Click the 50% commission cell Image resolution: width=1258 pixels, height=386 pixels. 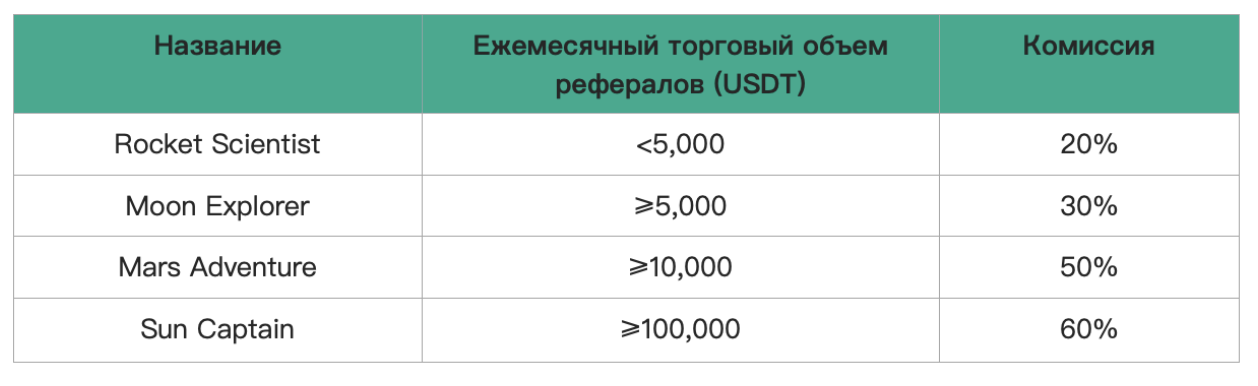click(1089, 267)
